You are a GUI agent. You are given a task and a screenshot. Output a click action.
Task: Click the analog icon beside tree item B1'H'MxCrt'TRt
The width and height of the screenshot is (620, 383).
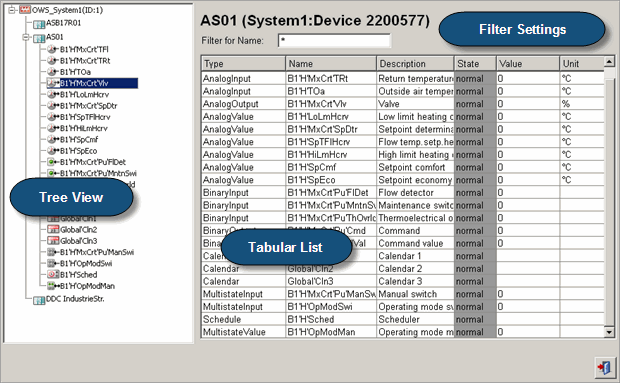(x=53, y=60)
